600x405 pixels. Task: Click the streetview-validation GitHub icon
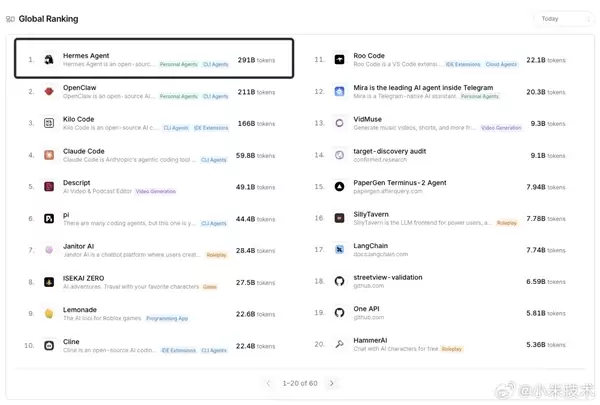(339, 281)
